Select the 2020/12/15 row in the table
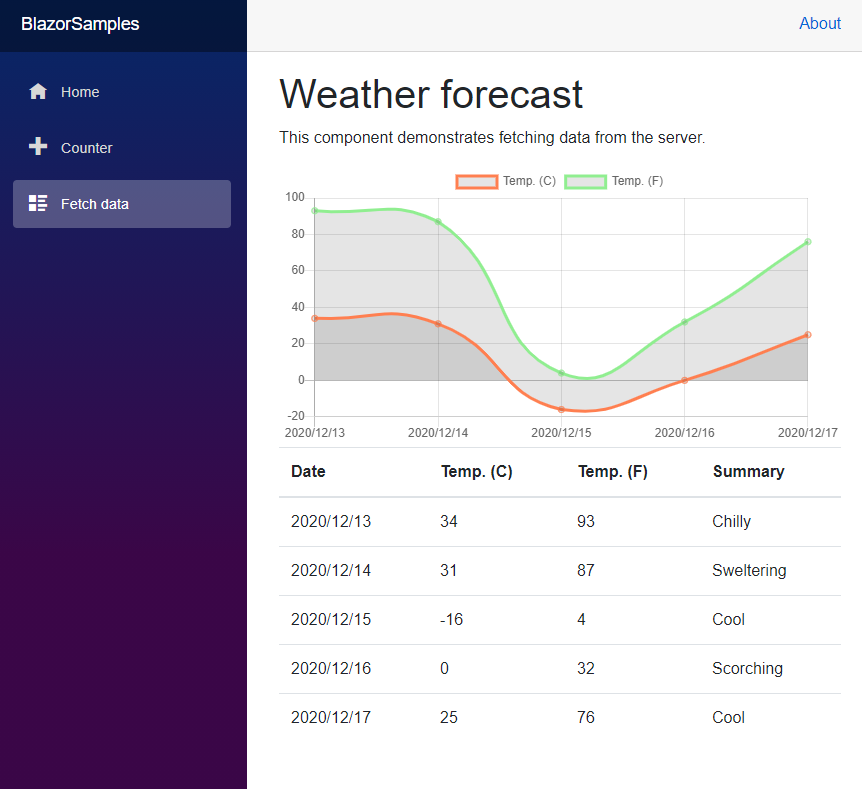 [x=560, y=619]
